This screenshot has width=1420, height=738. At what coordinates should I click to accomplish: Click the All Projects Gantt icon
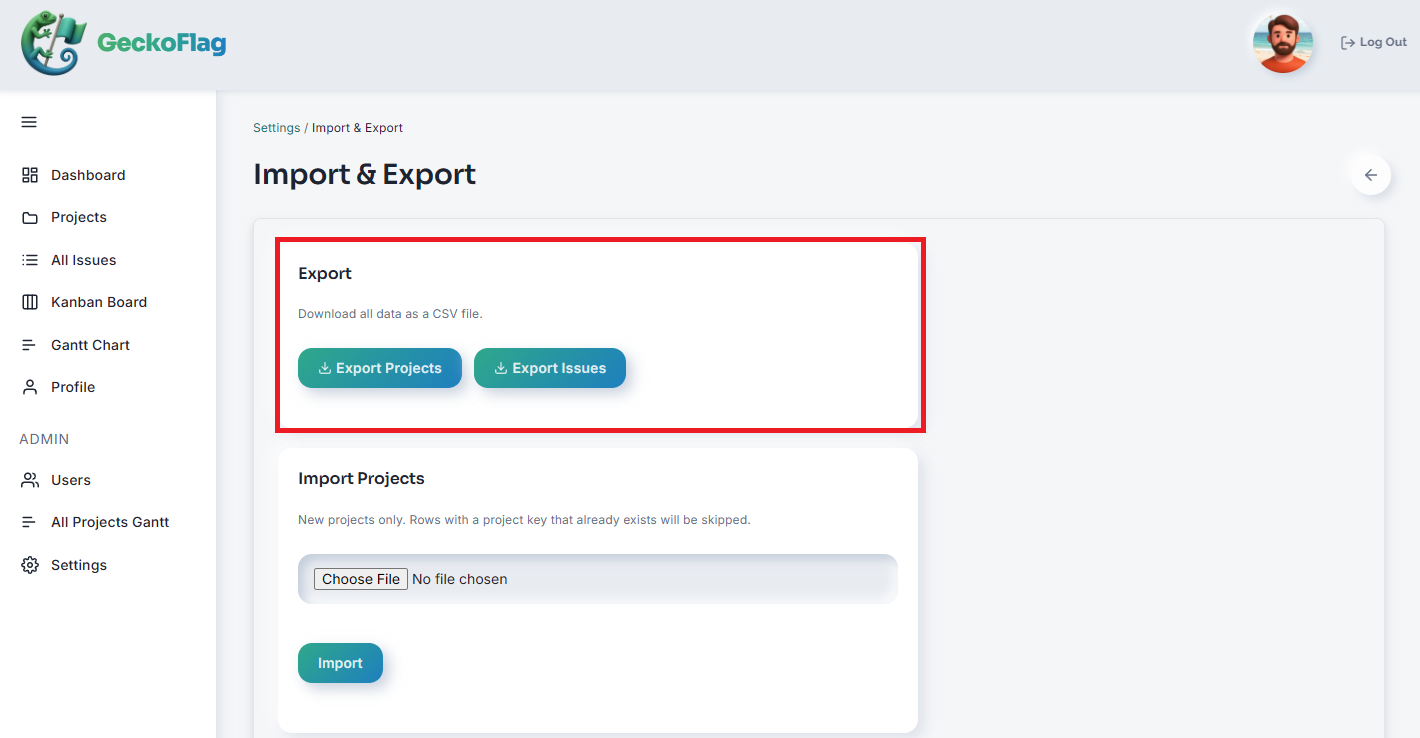[x=30, y=522]
